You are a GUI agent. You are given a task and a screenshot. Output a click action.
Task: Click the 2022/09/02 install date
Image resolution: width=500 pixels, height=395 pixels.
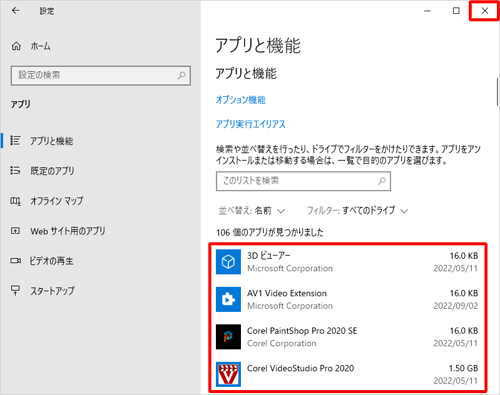click(x=456, y=306)
